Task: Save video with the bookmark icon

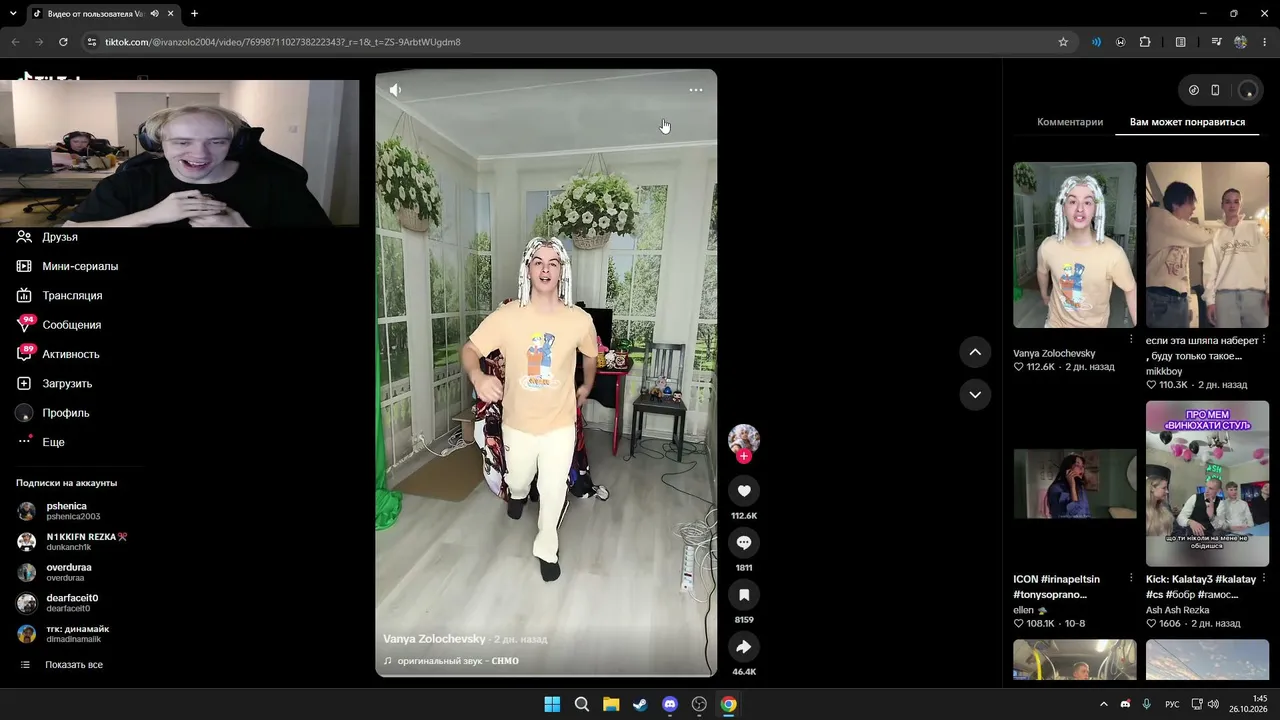Action: [x=744, y=595]
